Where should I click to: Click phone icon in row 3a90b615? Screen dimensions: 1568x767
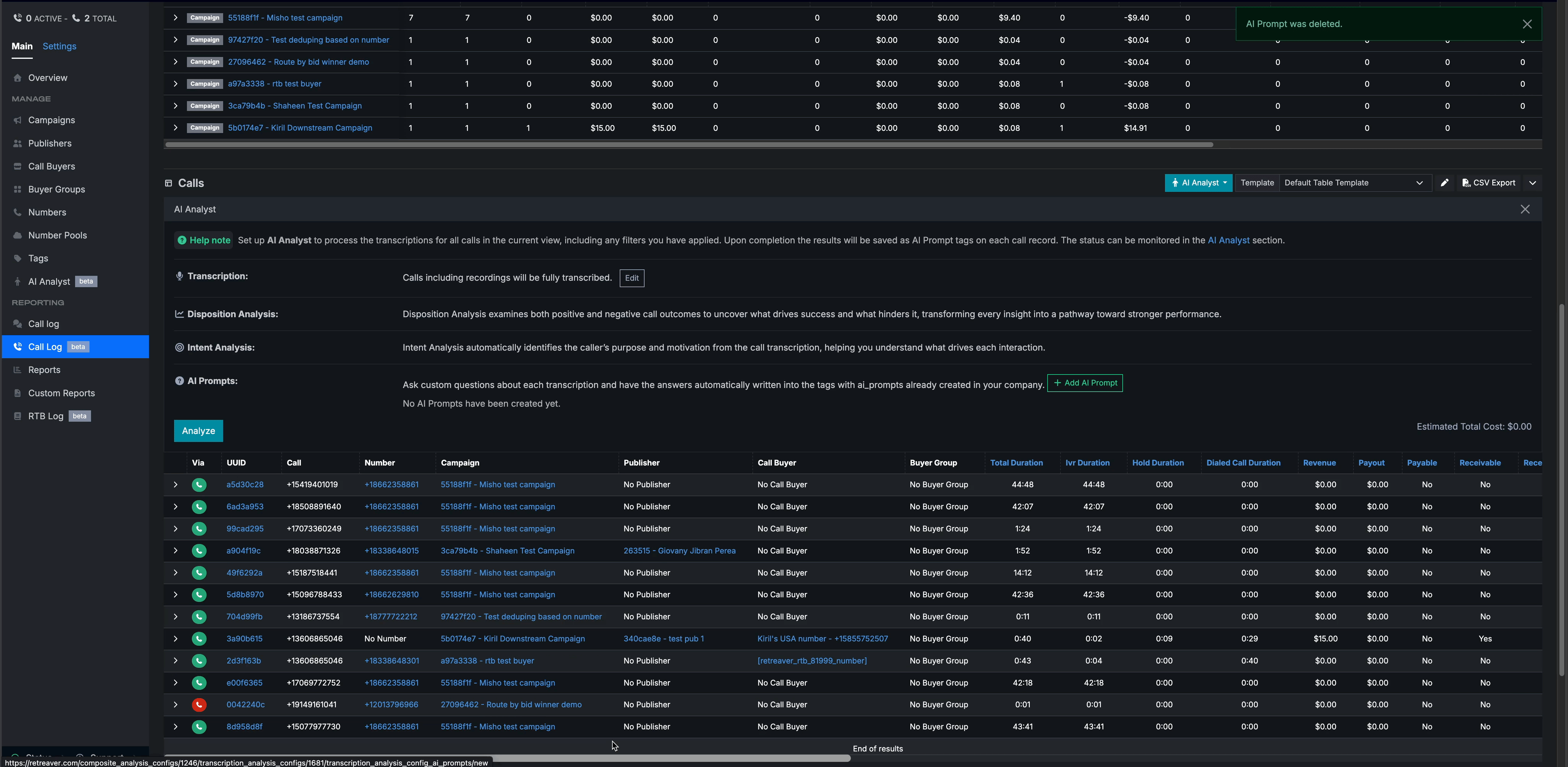pyautogui.click(x=199, y=638)
